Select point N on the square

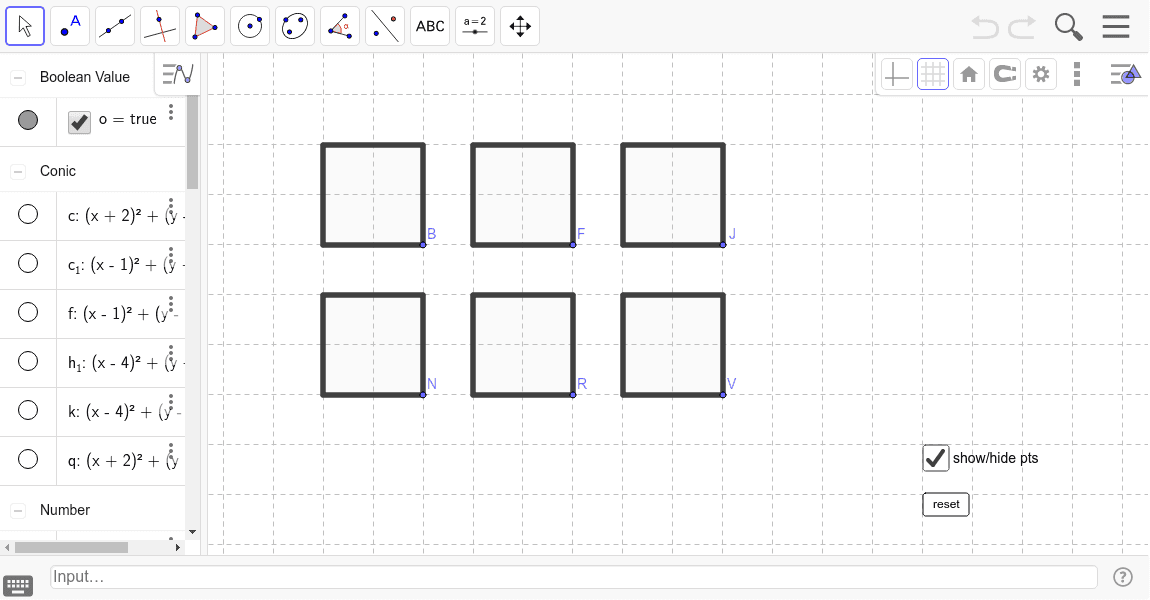pos(423,395)
